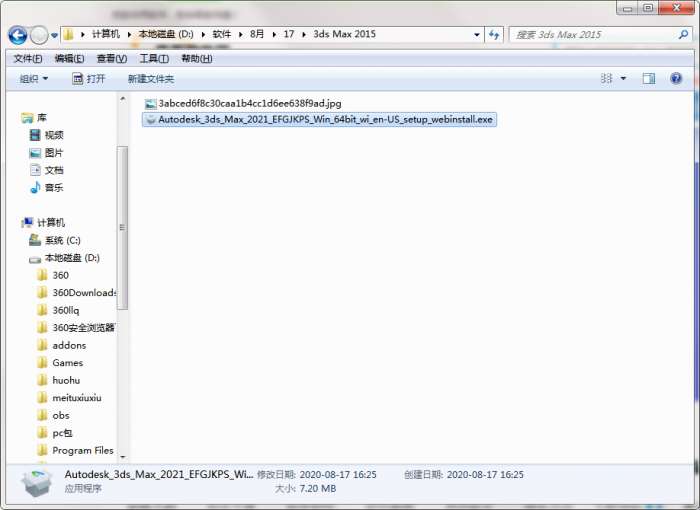This screenshot has width=700, height=510.
Task: Open the 查看(V) menu
Action: (x=112, y=59)
